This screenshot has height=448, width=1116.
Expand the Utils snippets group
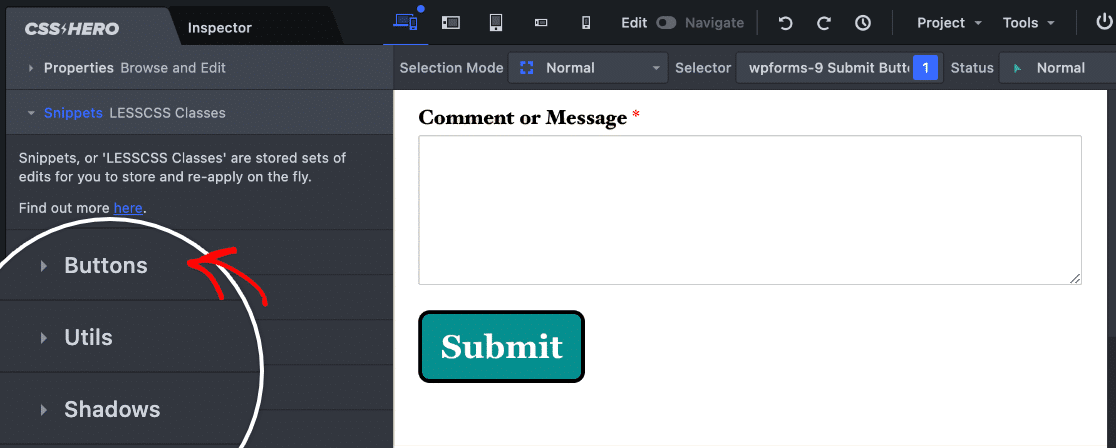point(88,337)
